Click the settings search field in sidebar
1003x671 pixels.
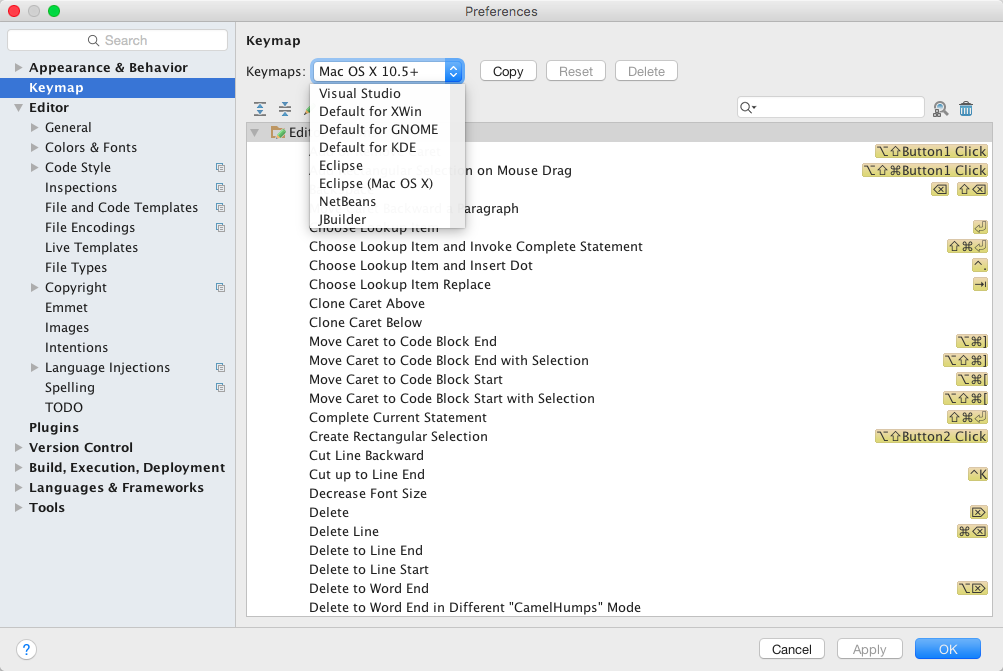[x=118, y=40]
